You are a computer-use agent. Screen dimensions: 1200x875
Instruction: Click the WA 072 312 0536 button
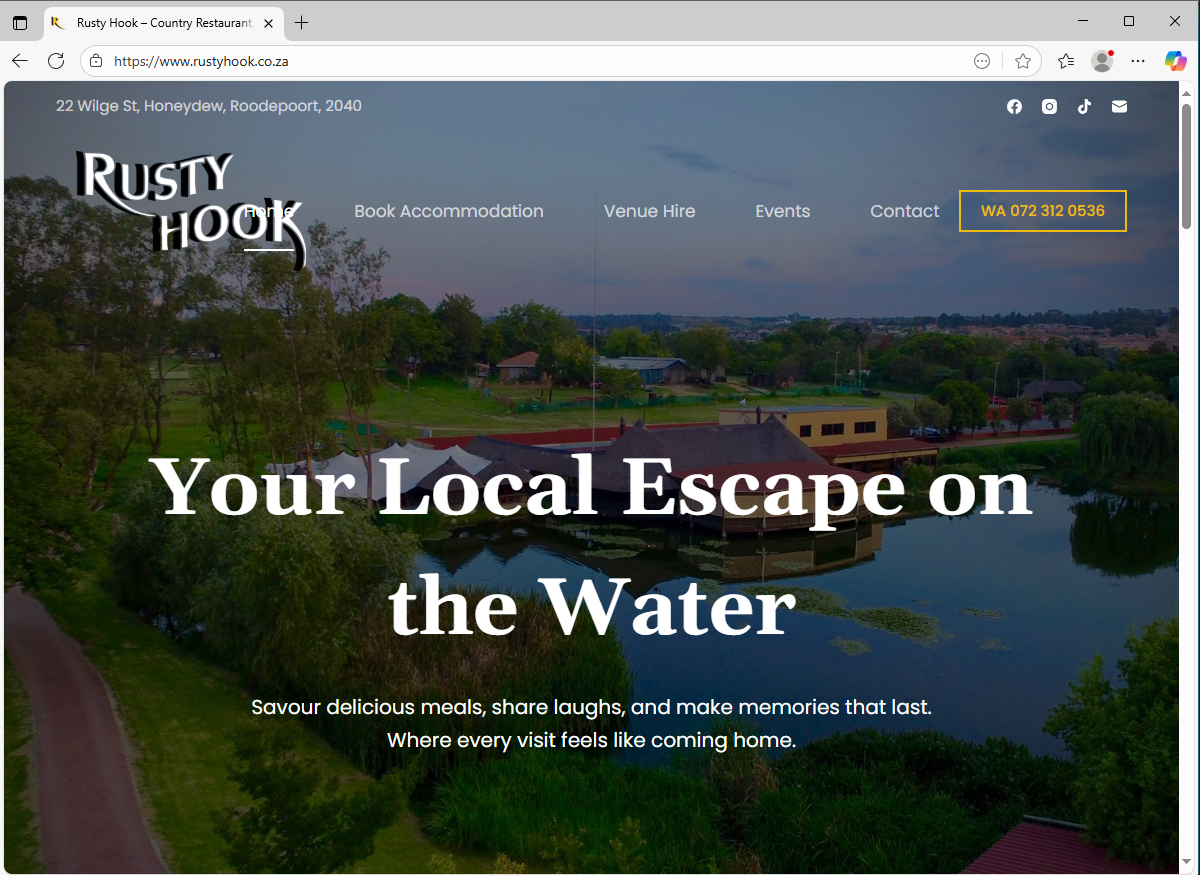(x=1043, y=211)
